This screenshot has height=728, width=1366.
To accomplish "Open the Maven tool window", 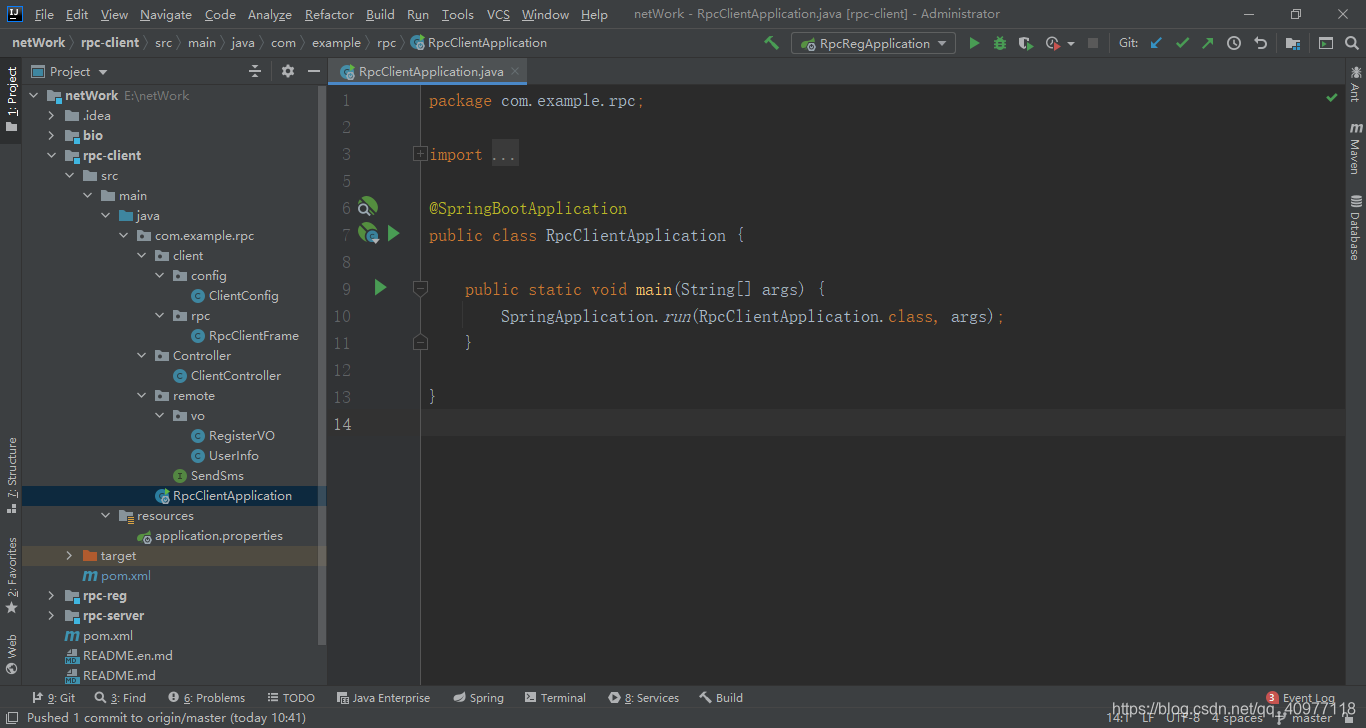I will tap(1355, 148).
